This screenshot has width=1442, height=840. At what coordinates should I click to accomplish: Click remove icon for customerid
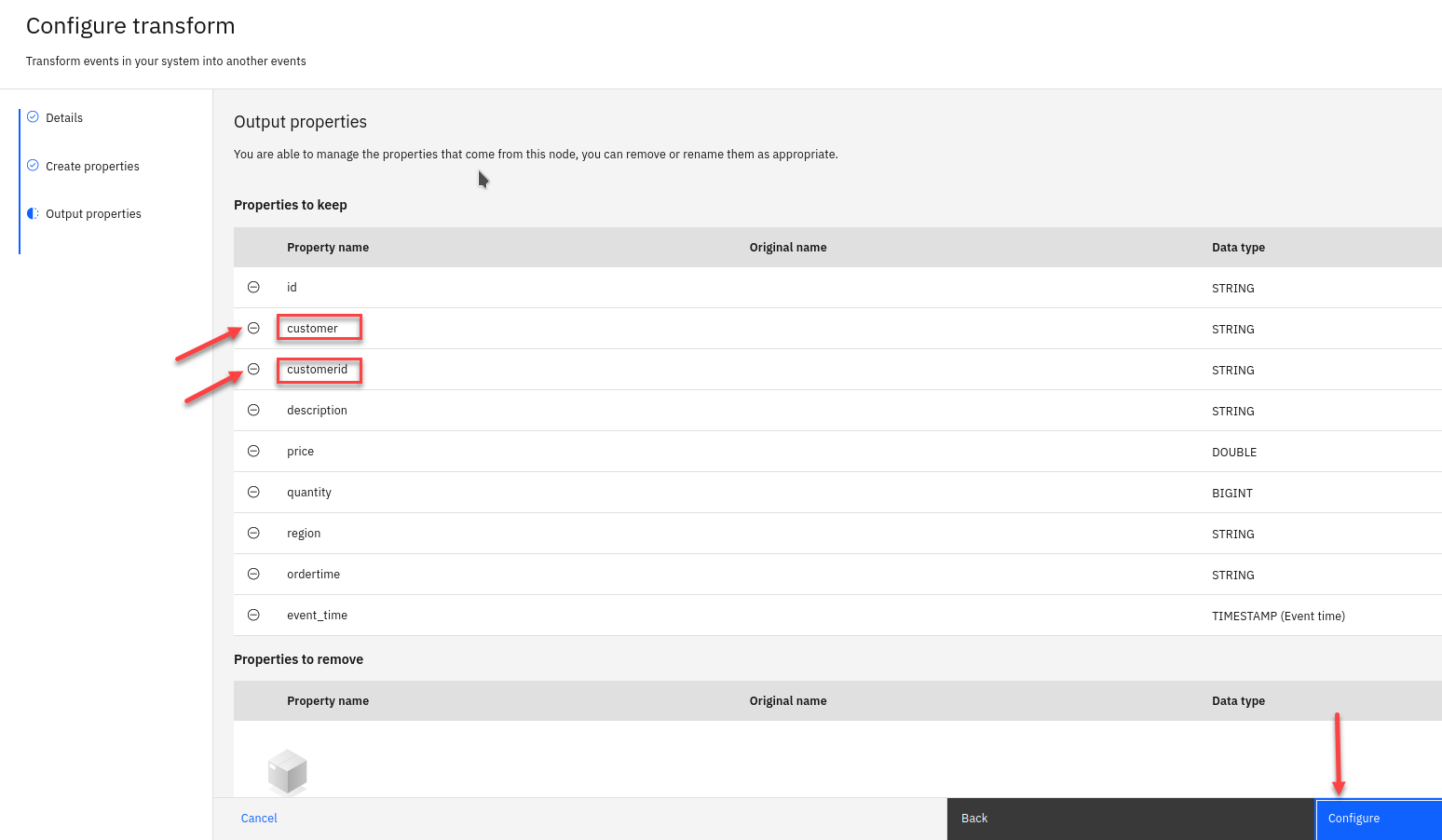[253, 369]
